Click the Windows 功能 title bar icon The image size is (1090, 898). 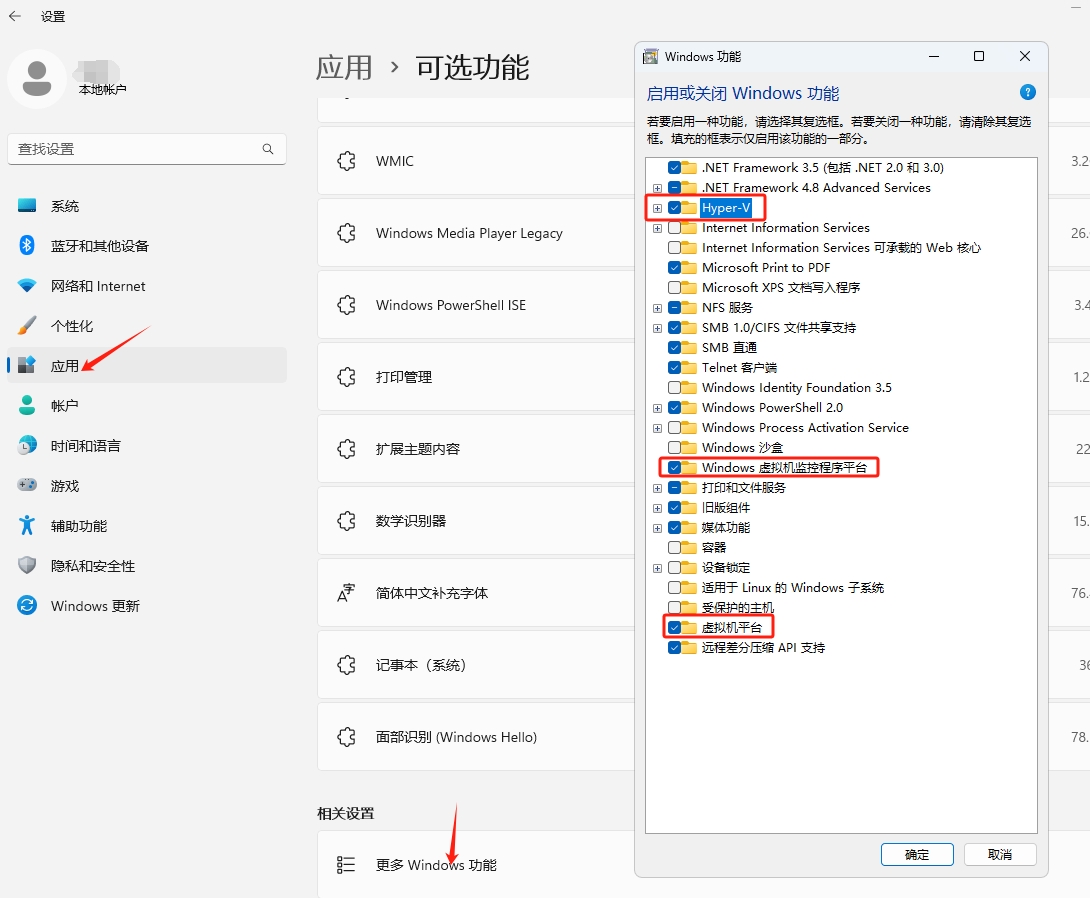pos(651,56)
